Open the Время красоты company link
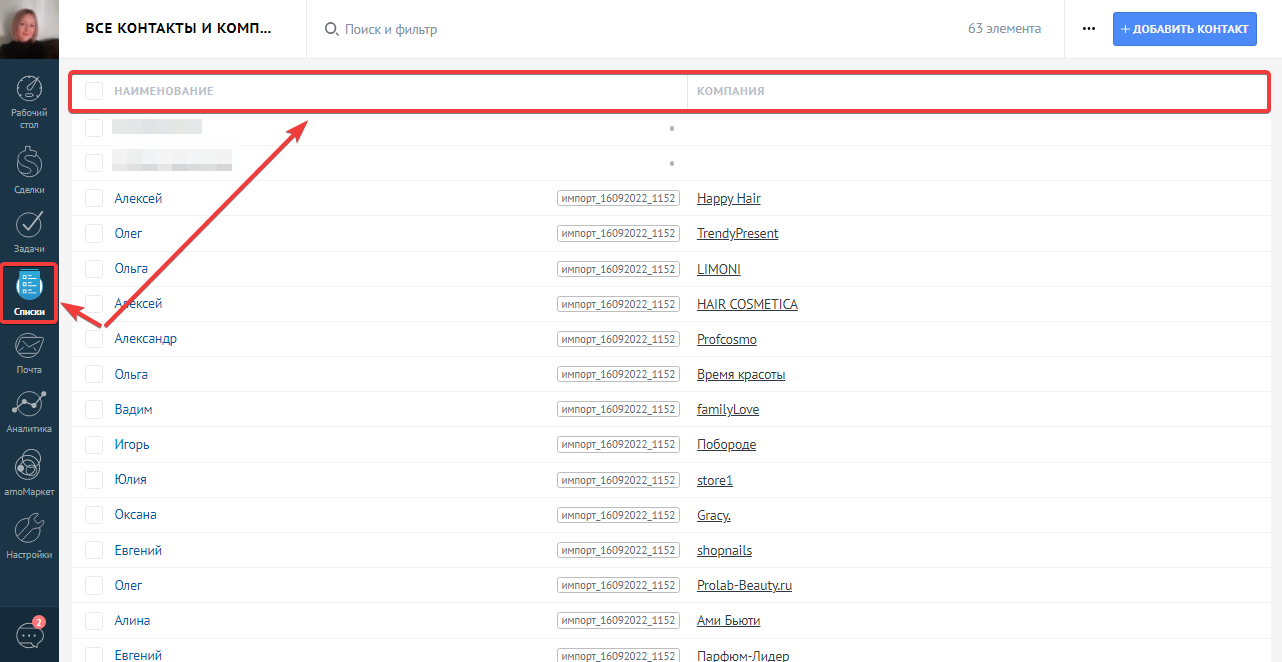Viewport: 1282px width, 662px height. click(741, 374)
